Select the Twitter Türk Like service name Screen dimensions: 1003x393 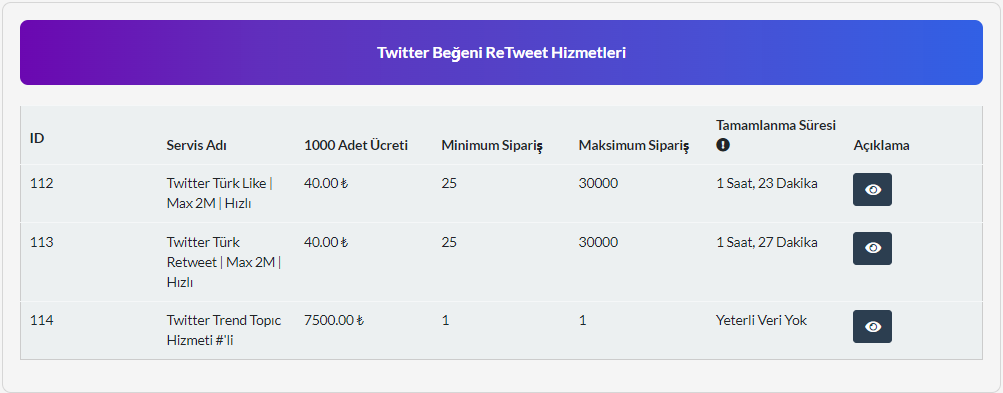219,193
